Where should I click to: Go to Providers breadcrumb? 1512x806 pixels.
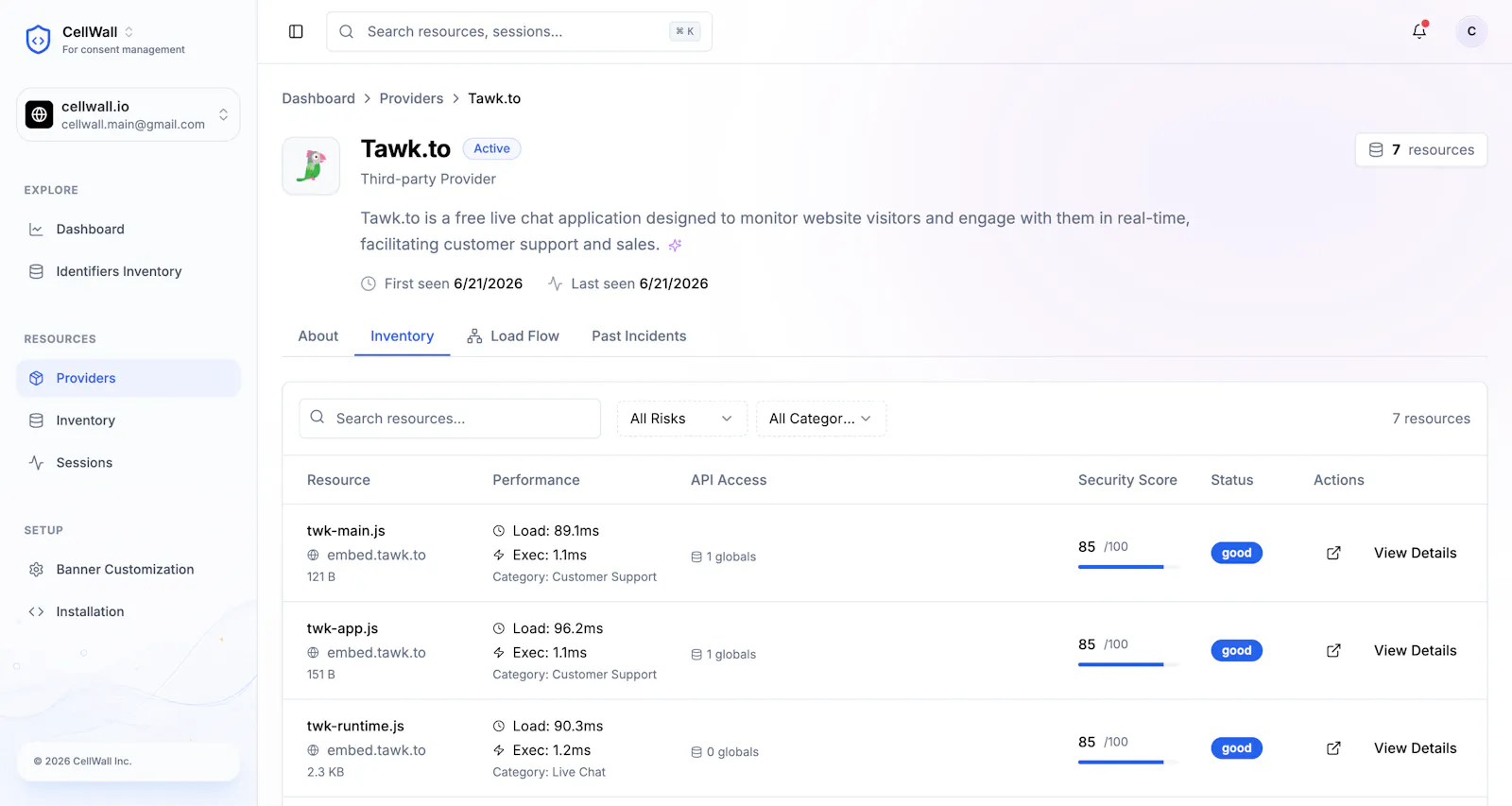pyautogui.click(x=411, y=98)
